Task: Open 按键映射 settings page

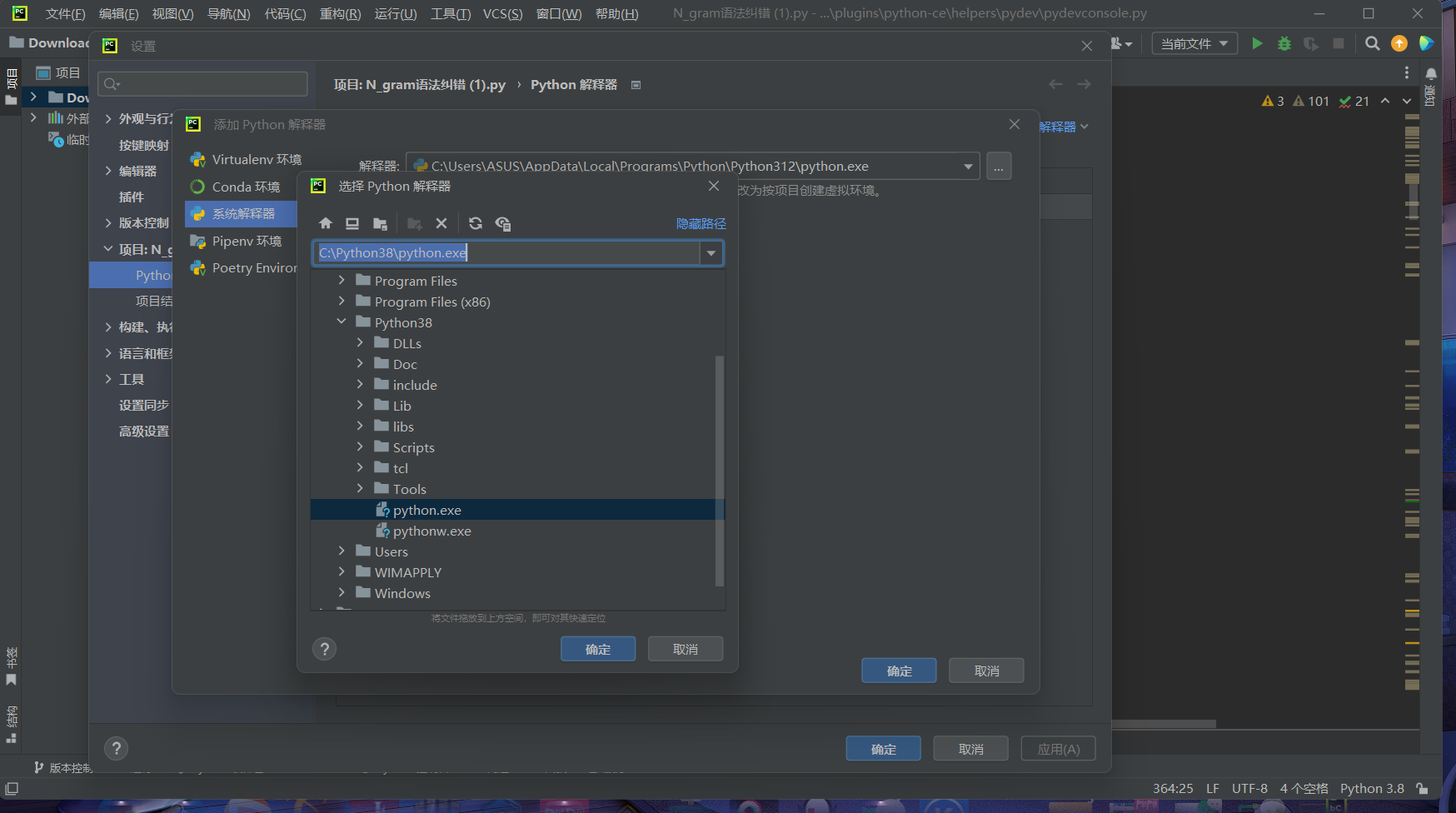Action: pos(143,145)
